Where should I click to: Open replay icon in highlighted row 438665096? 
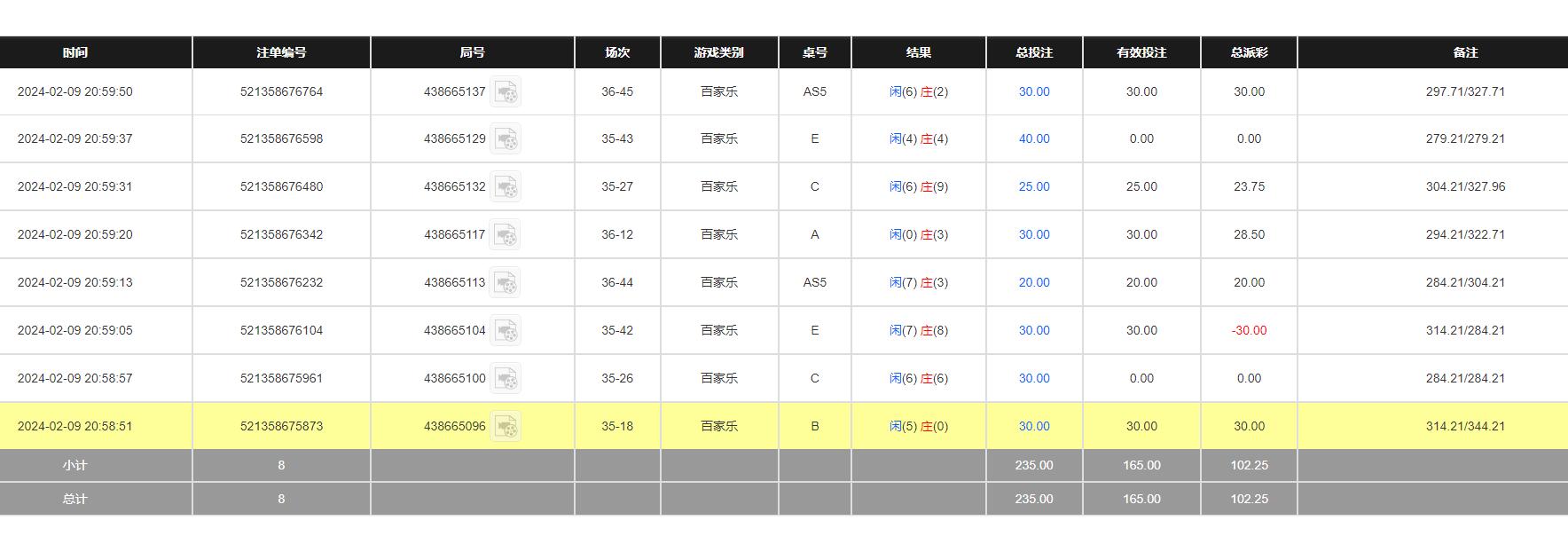pyautogui.click(x=506, y=427)
